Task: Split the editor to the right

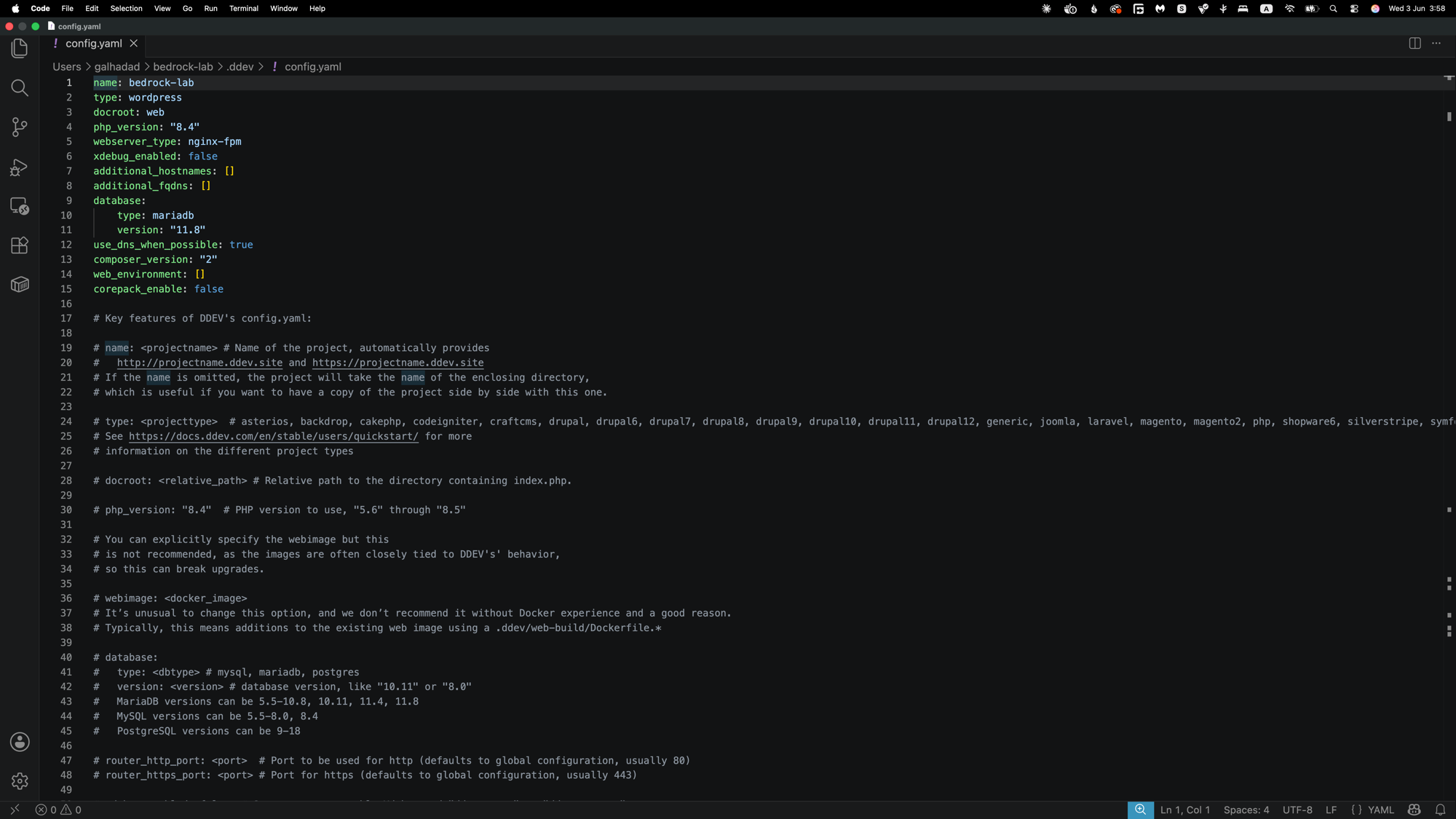Action: pyautogui.click(x=1415, y=44)
